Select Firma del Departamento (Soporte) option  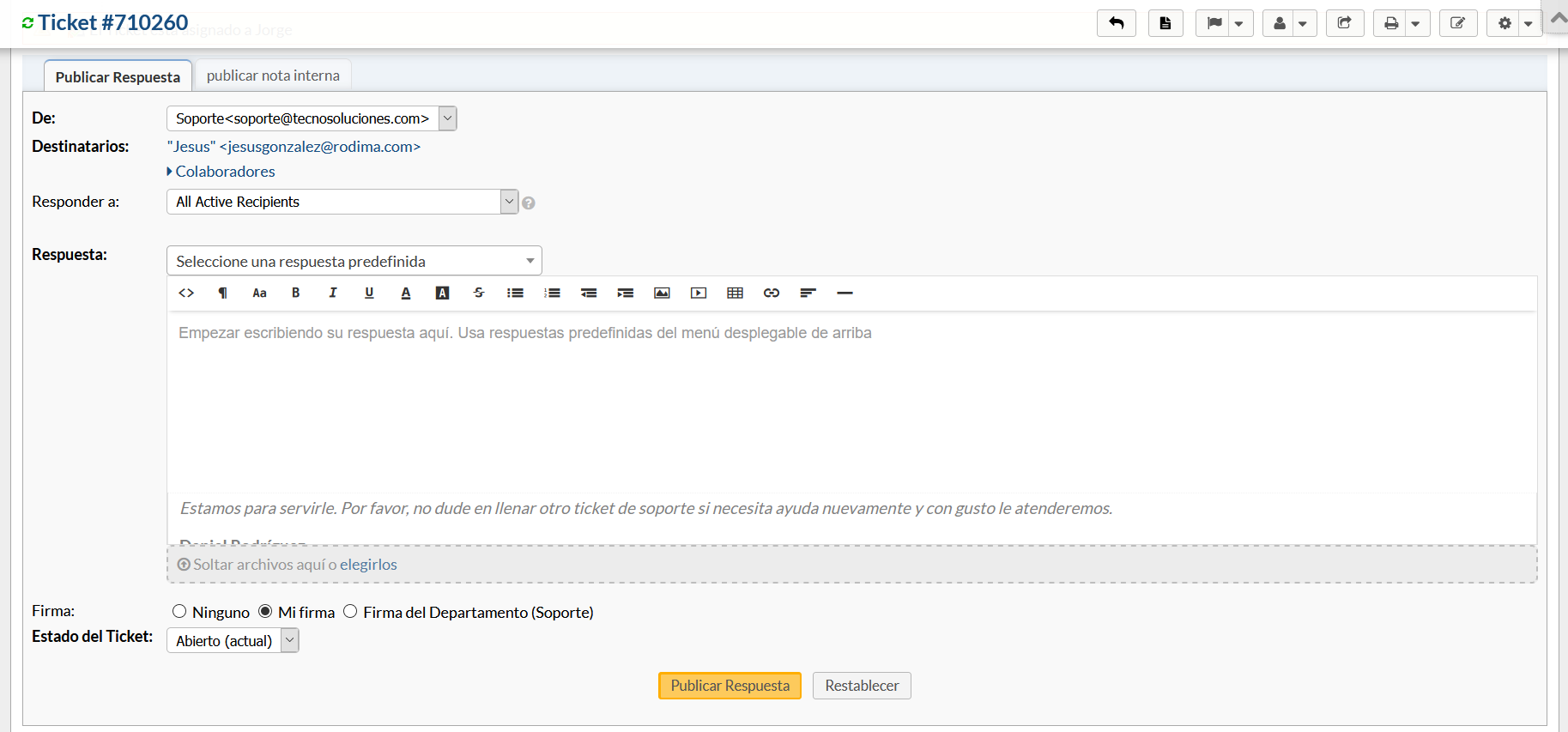coord(350,611)
